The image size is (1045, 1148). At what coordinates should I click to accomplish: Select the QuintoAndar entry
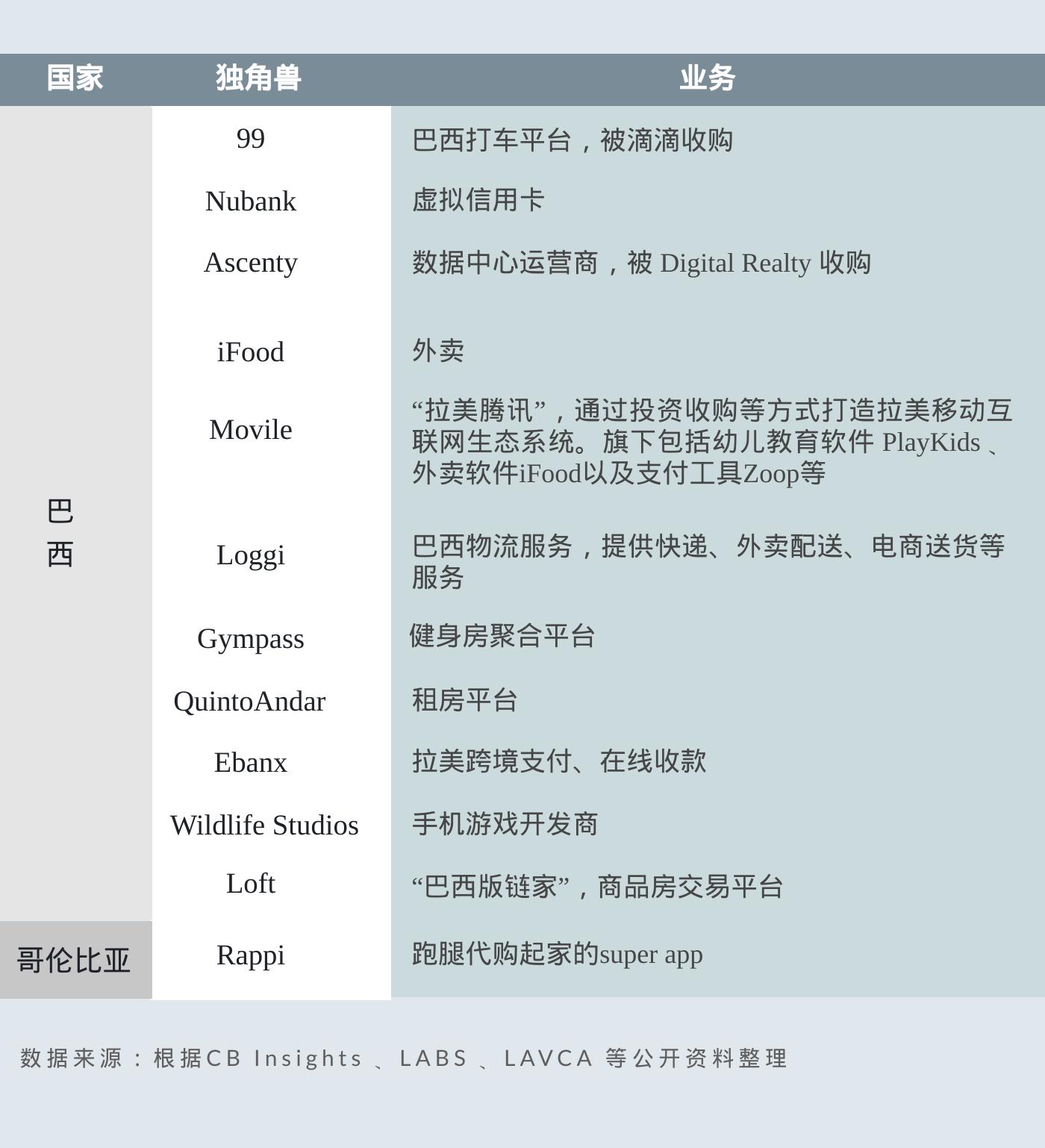pyautogui.click(x=249, y=701)
